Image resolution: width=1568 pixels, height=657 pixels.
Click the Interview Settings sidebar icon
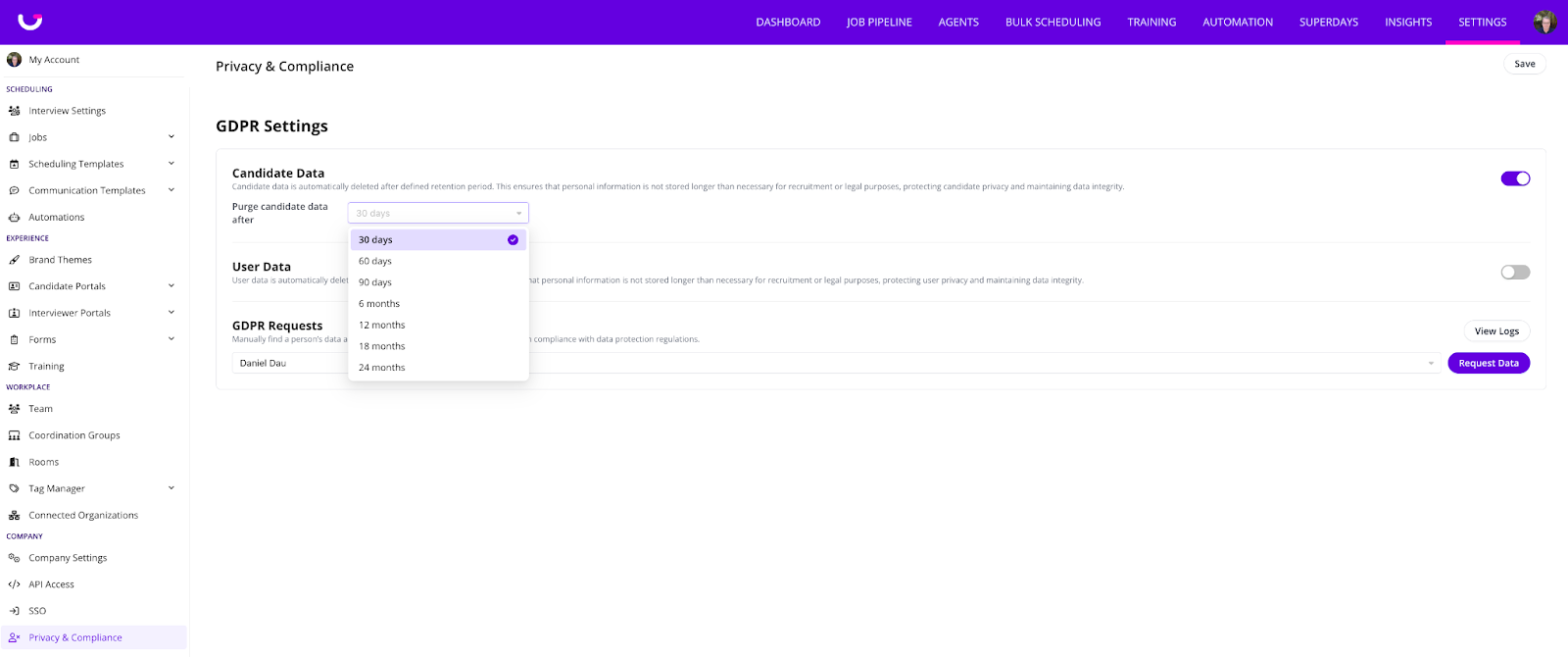(14, 111)
